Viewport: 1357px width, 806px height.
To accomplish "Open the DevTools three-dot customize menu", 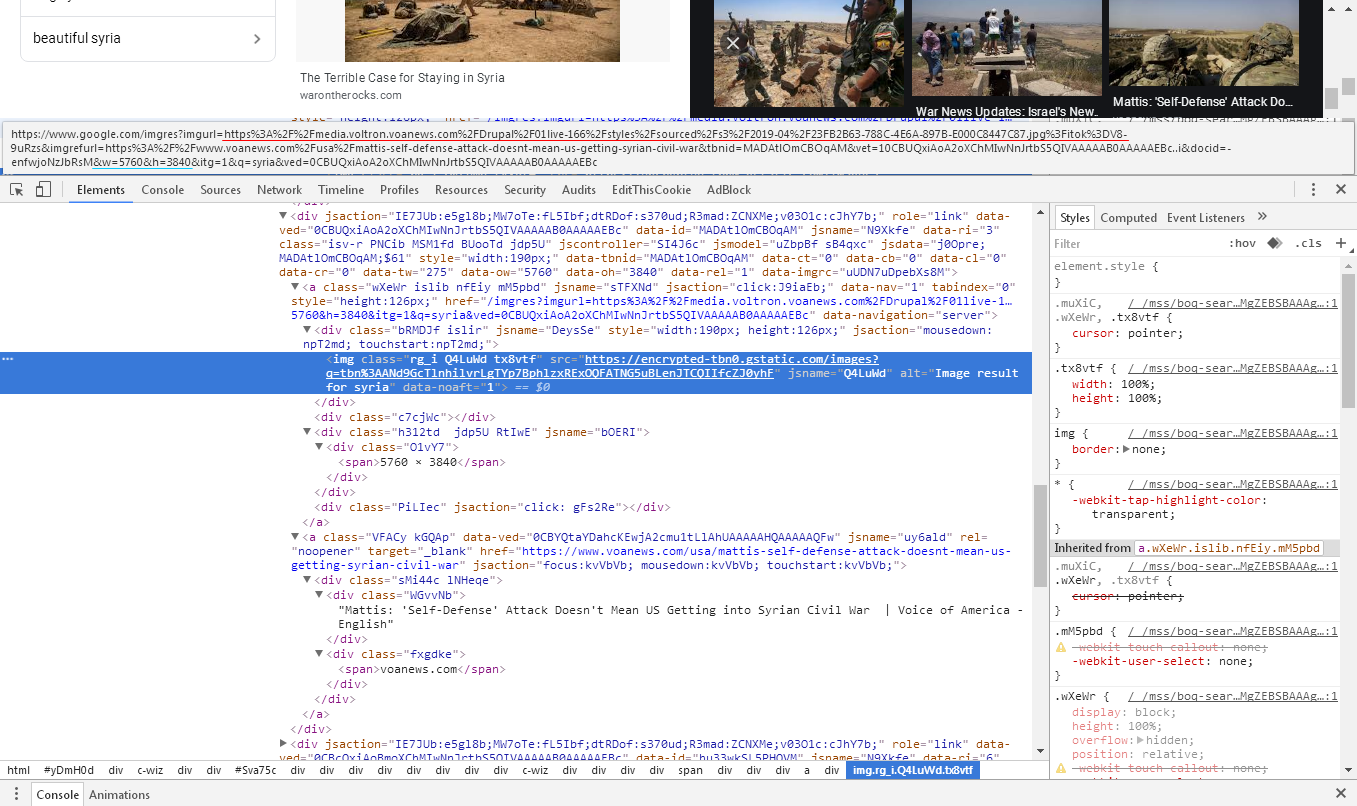I will coord(1314,190).
